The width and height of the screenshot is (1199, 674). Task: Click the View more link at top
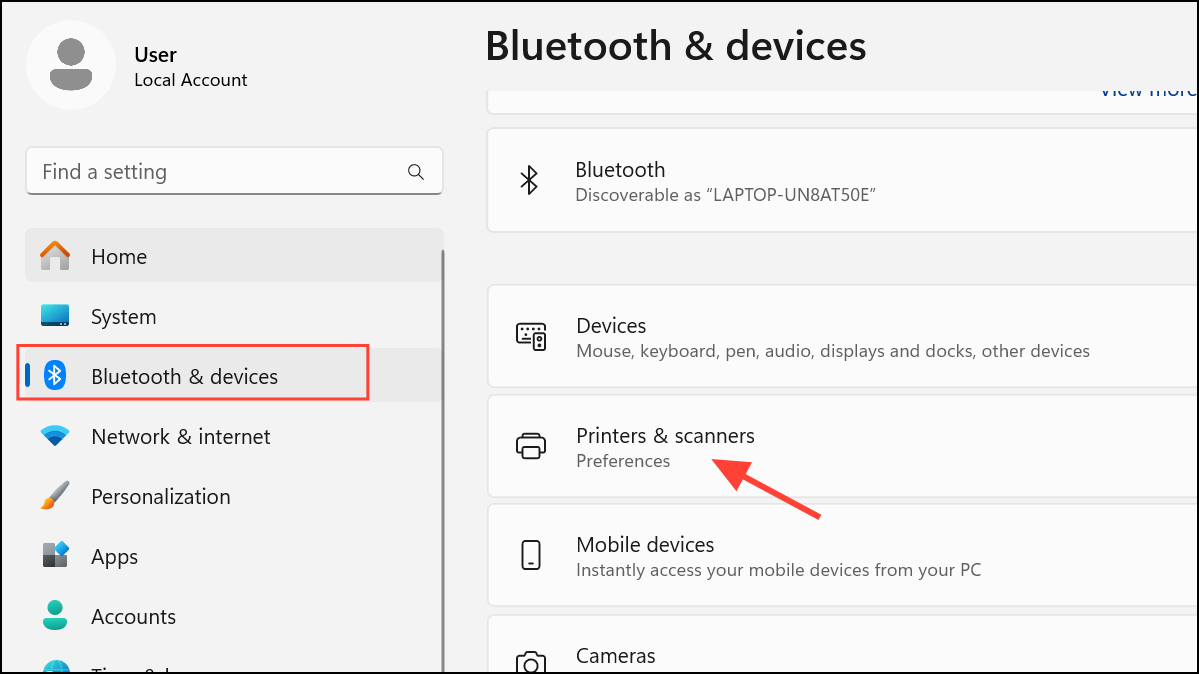[x=1148, y=93]
